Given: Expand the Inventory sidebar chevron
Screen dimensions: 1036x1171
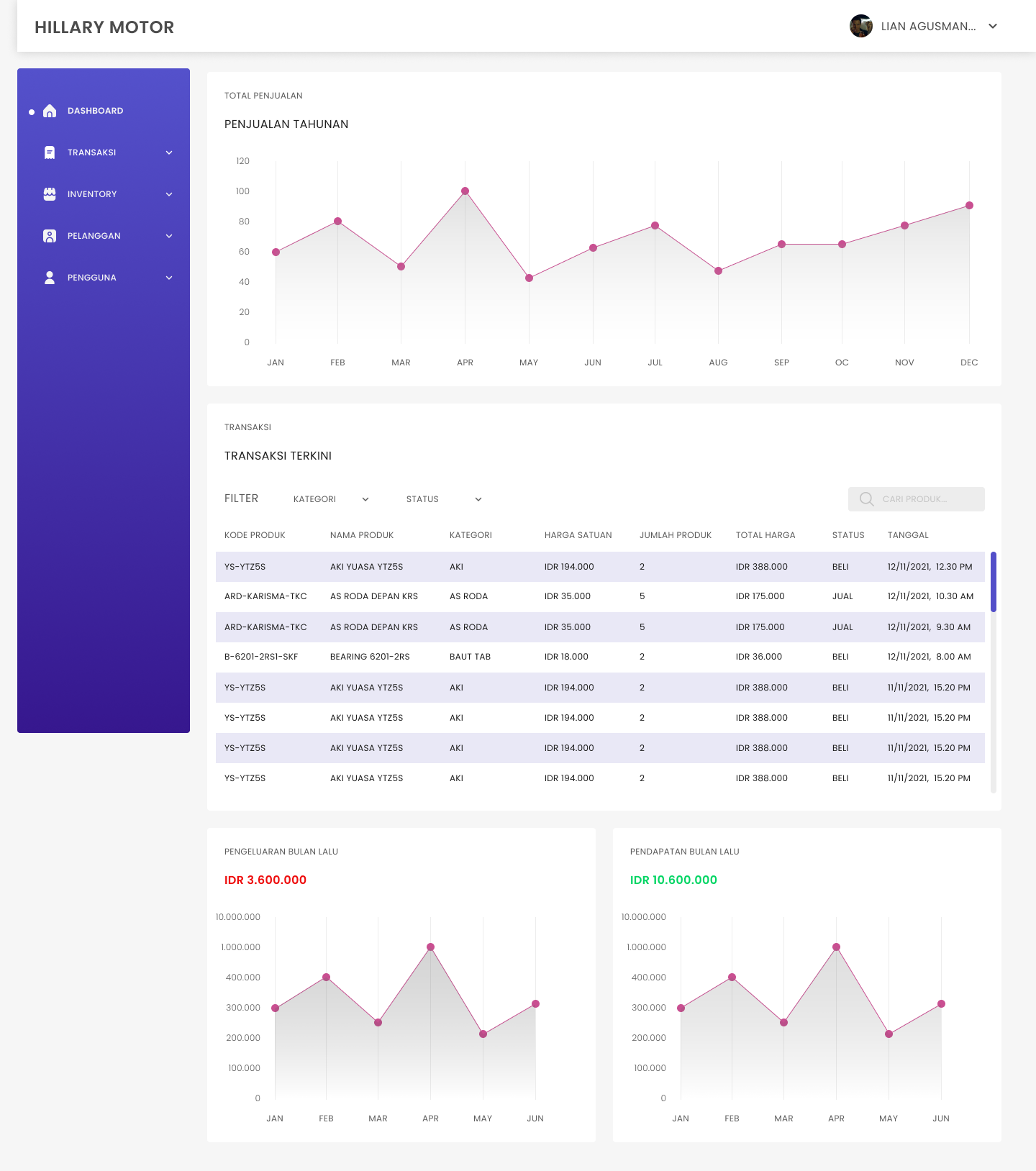Looking at the screenshot, I should pyautogui.click(x=169, y=194).
